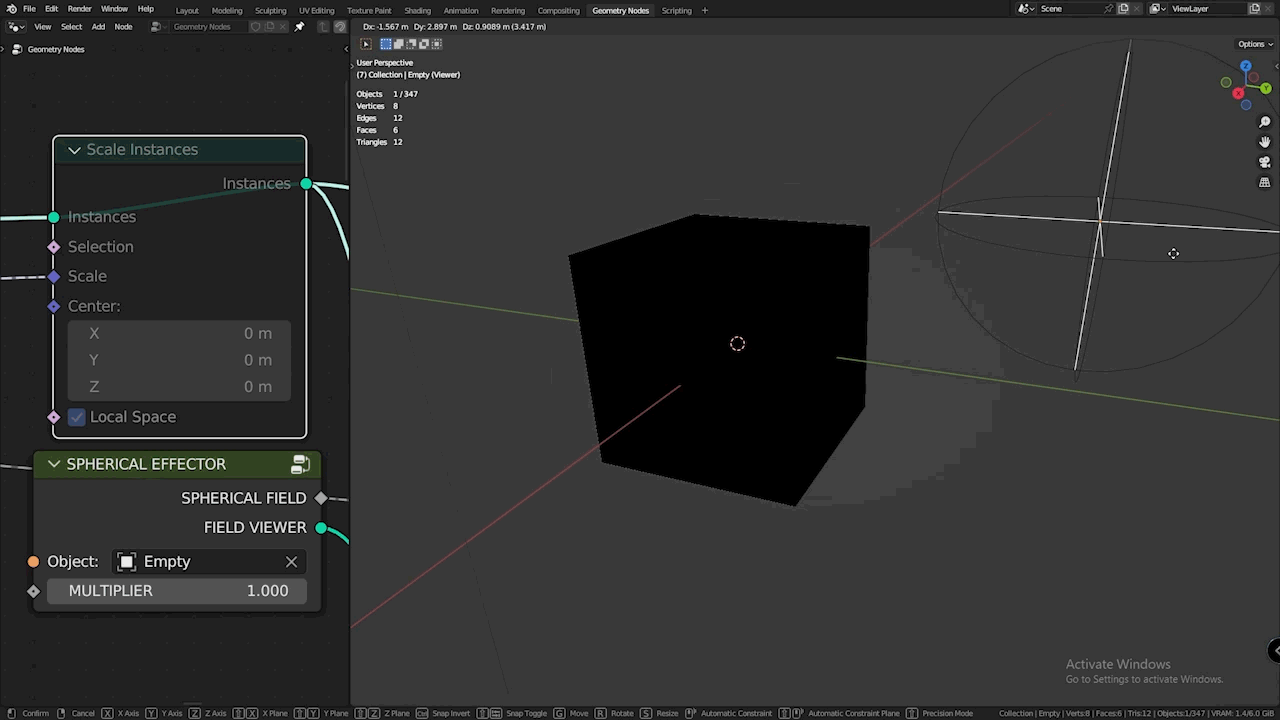Toggle the camera view icon
Screen dimensions: 1280x720
tap(1265, 162)
